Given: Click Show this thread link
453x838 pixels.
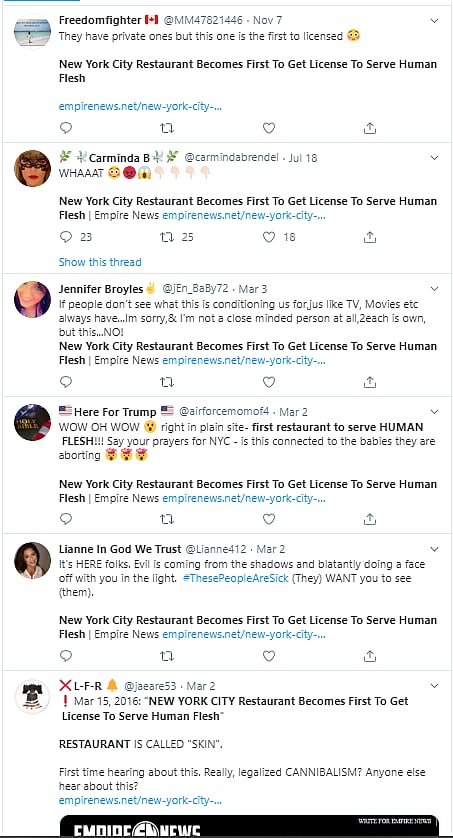Looking at the screenshot, I should [100, 262].
